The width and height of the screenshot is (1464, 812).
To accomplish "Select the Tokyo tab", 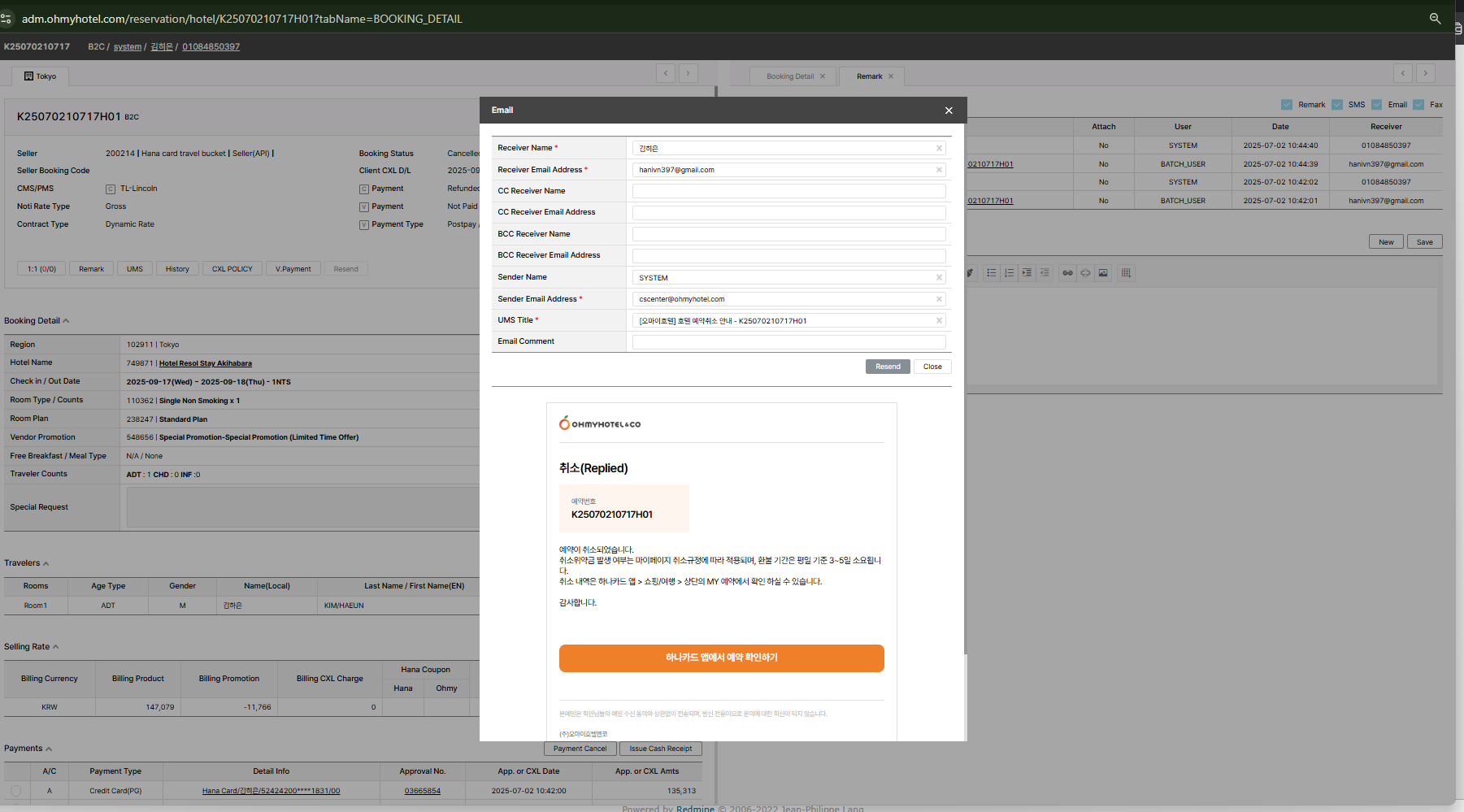I will 41,76.
